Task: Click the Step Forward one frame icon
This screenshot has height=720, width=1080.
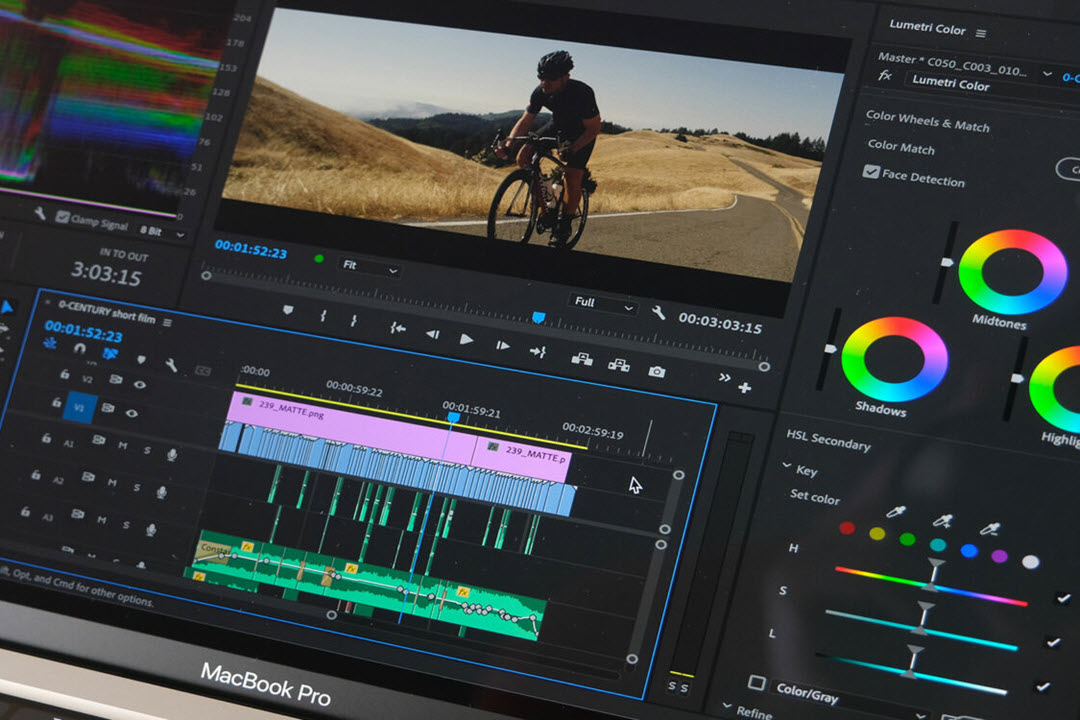Action: click(x=503, y=345)
